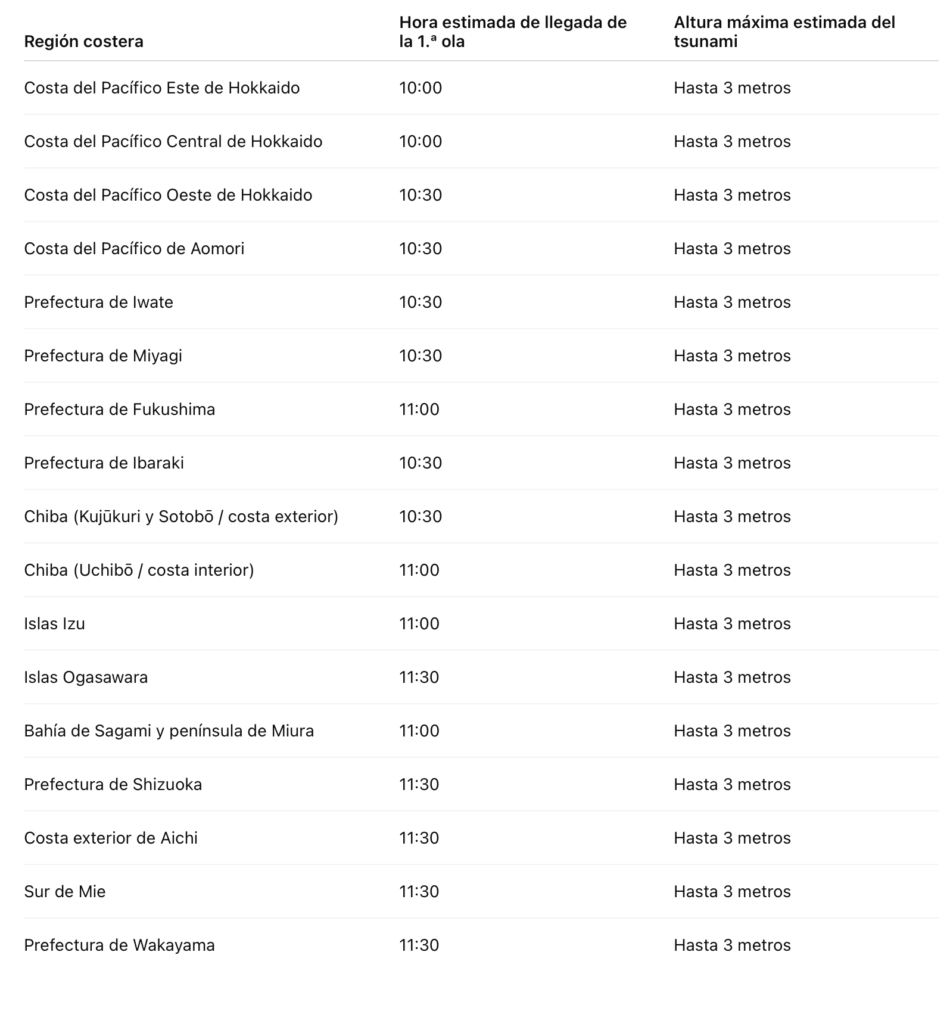Click the "Altura máxima estimada del tsunami" header
This screenshot has width=950, height=1024.
point(784,31)
